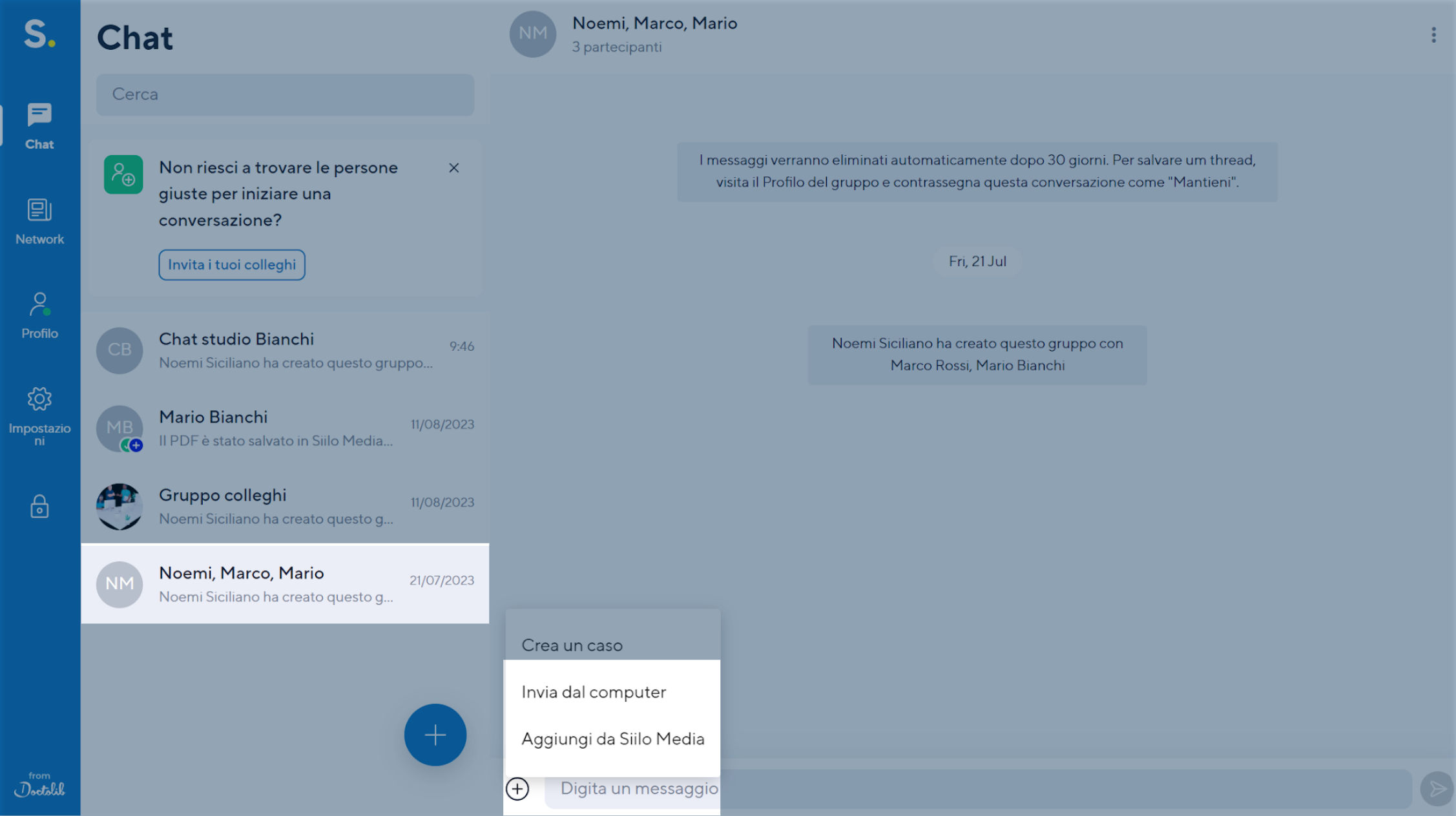Go to Network section
Screen dimensions: 1456x816
click(x=39, y=221)
